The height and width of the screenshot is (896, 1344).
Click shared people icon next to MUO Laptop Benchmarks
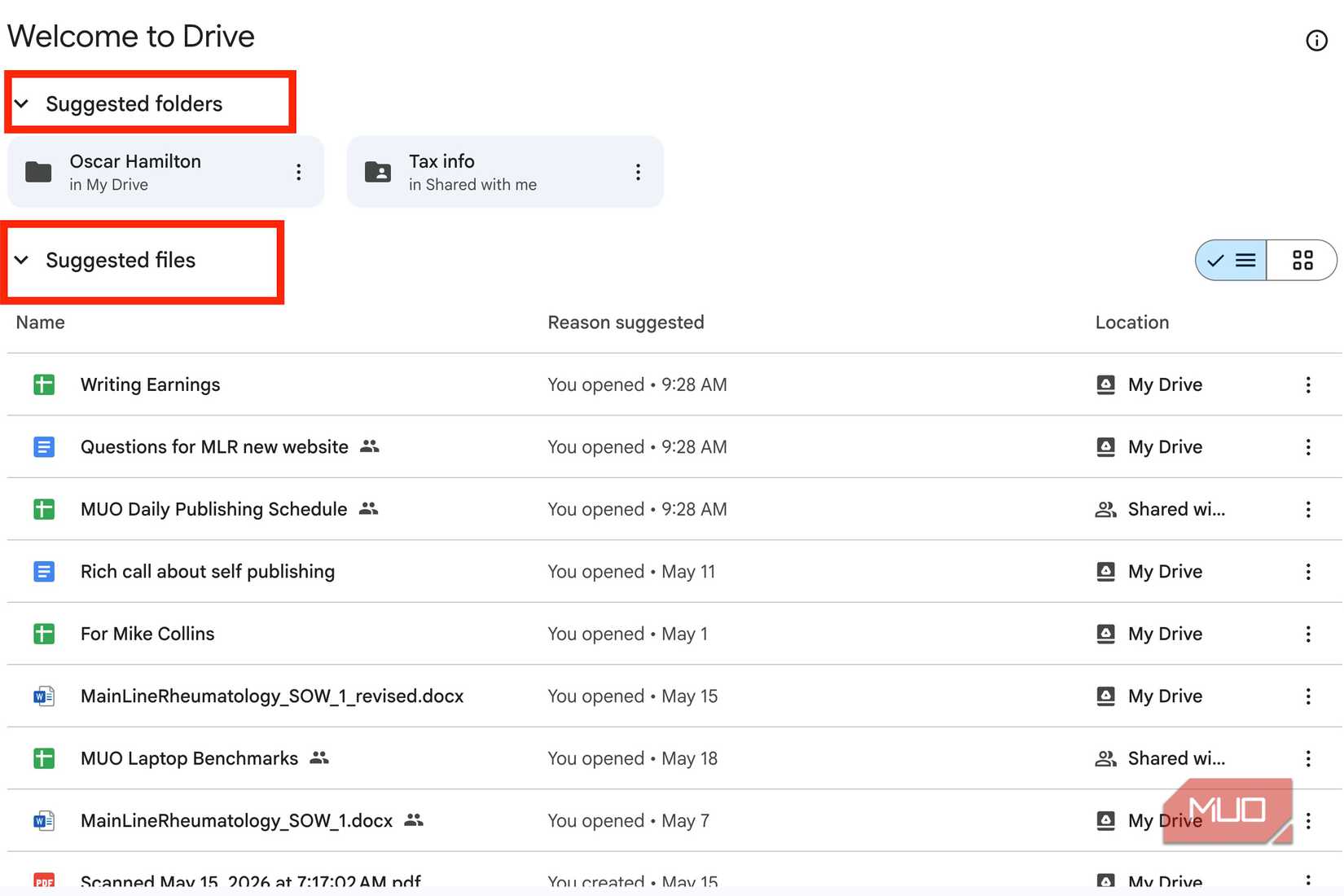click(x=319, y=758)
